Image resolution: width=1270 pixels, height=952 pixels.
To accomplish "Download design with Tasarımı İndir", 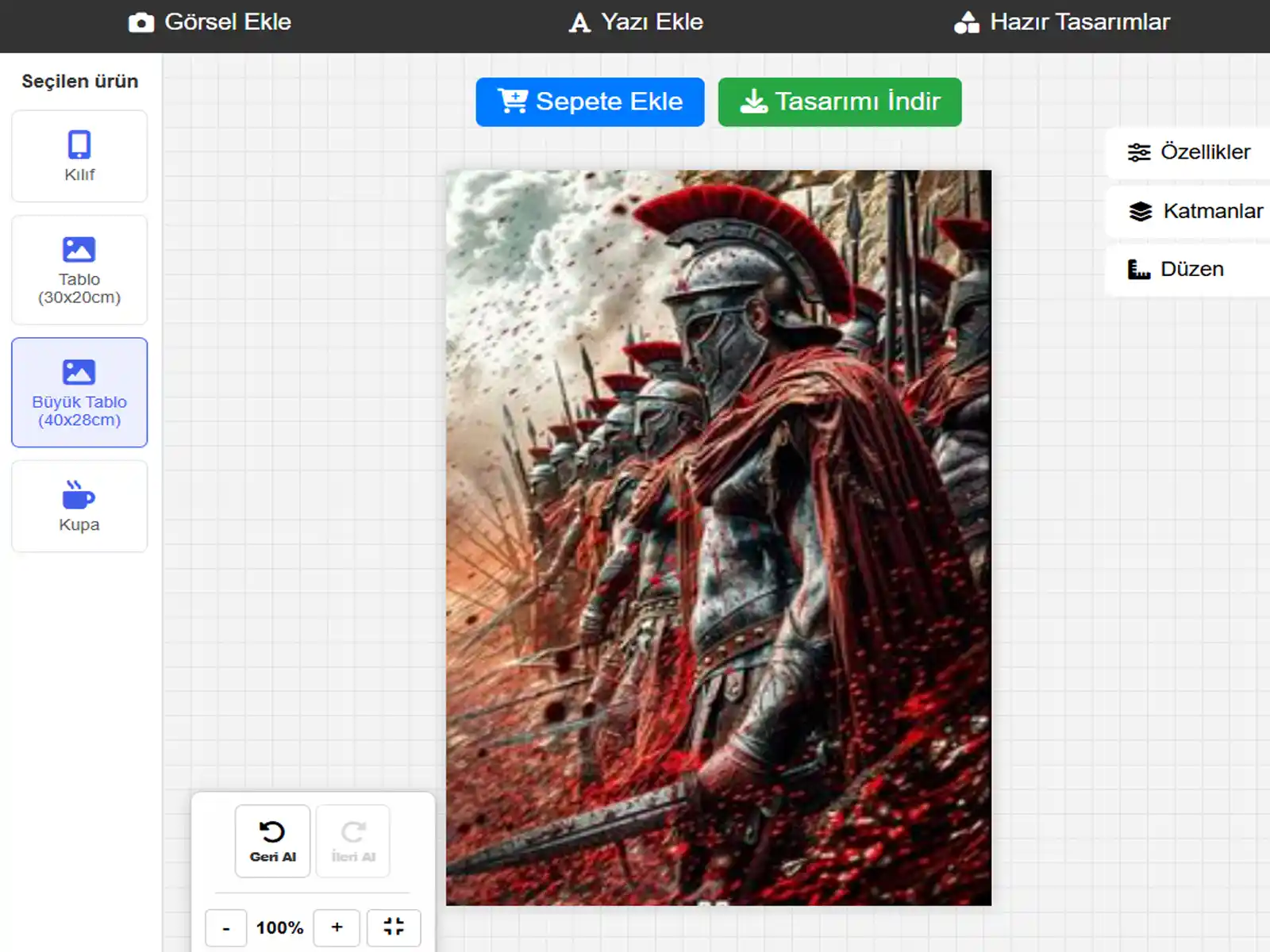I will coord(840,102).
